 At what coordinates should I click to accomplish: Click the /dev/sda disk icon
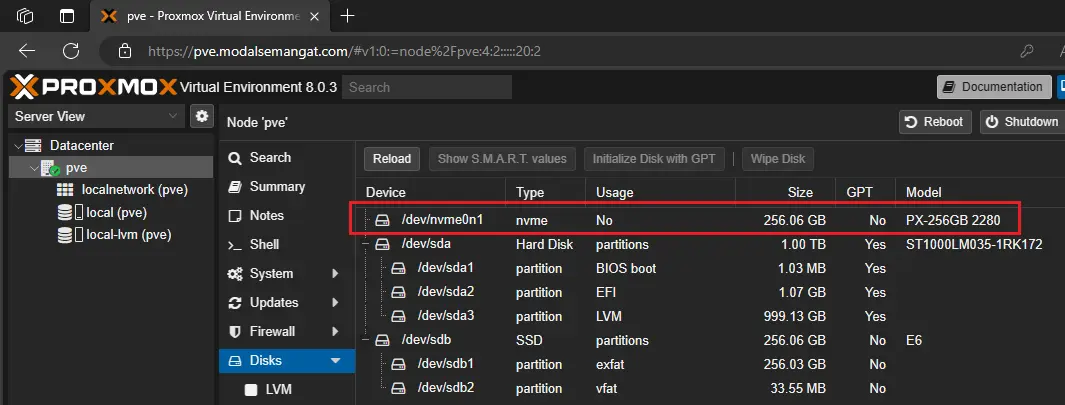[x=384, y=244]
